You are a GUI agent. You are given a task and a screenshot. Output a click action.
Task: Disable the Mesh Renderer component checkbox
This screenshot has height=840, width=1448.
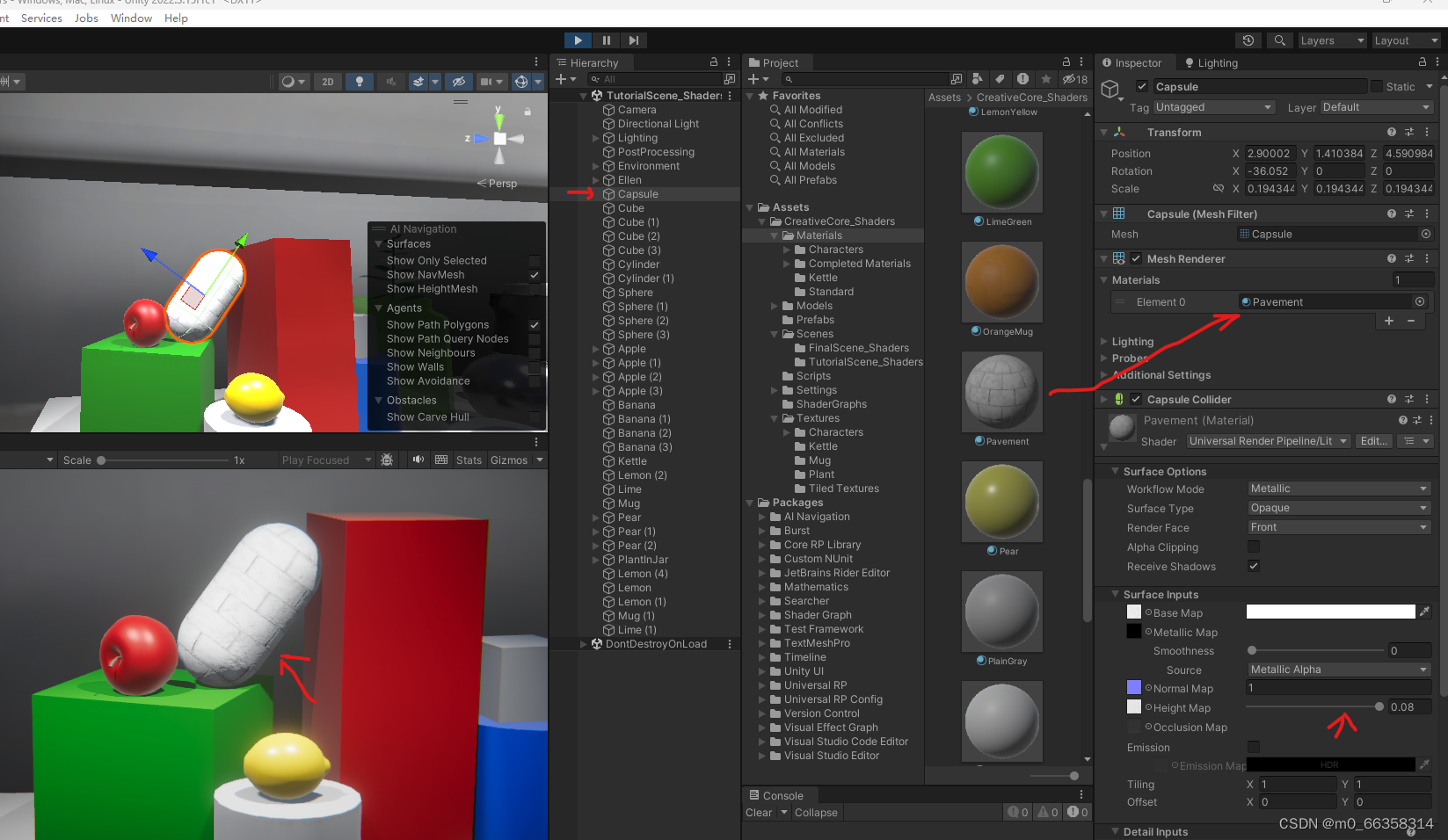[1136, 258]
